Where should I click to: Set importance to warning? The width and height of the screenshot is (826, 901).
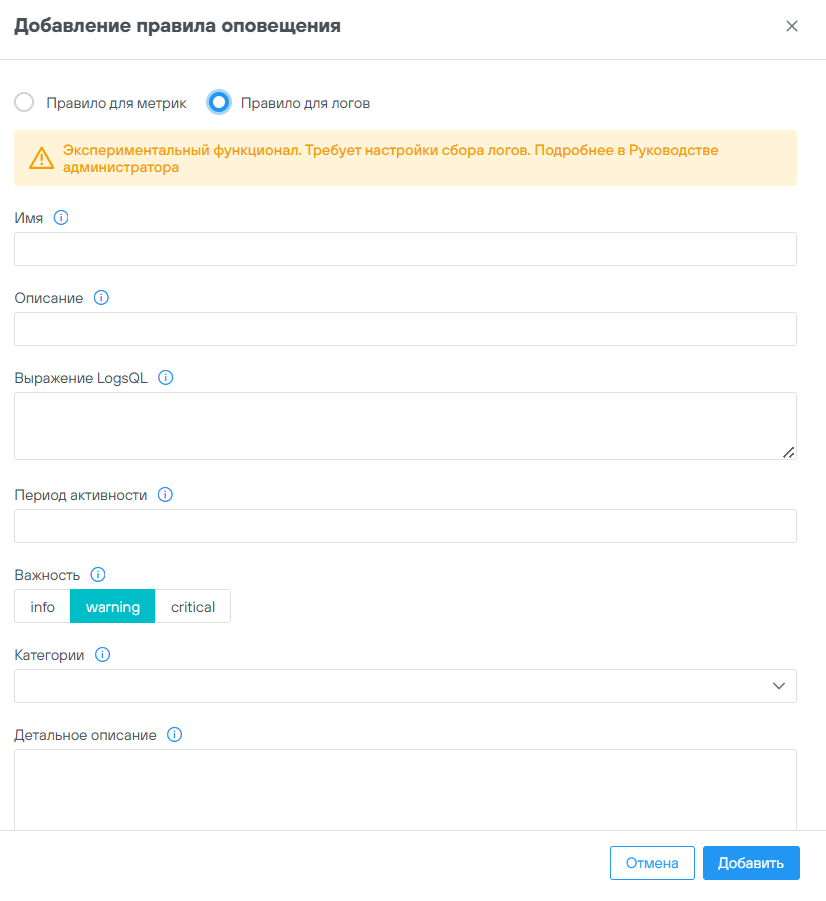pyautogui.click(x=113, y=607)
